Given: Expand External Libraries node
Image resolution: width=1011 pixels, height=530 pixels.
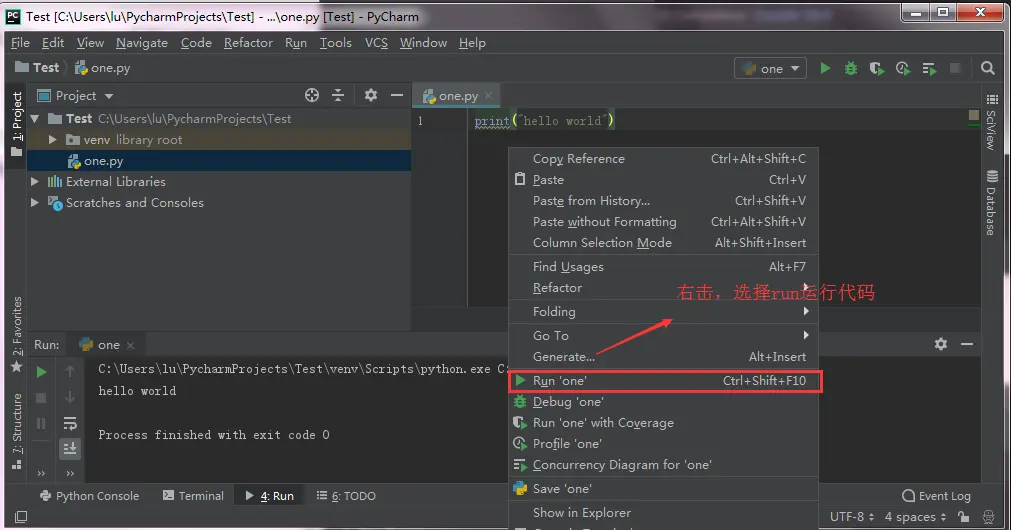Looking at the screenshot, I should click(x=35, y=182).
